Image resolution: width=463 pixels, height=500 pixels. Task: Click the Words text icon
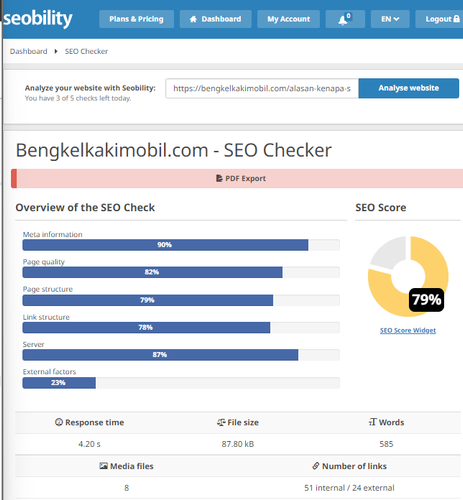pyautogui.click(x=373, y=422)
